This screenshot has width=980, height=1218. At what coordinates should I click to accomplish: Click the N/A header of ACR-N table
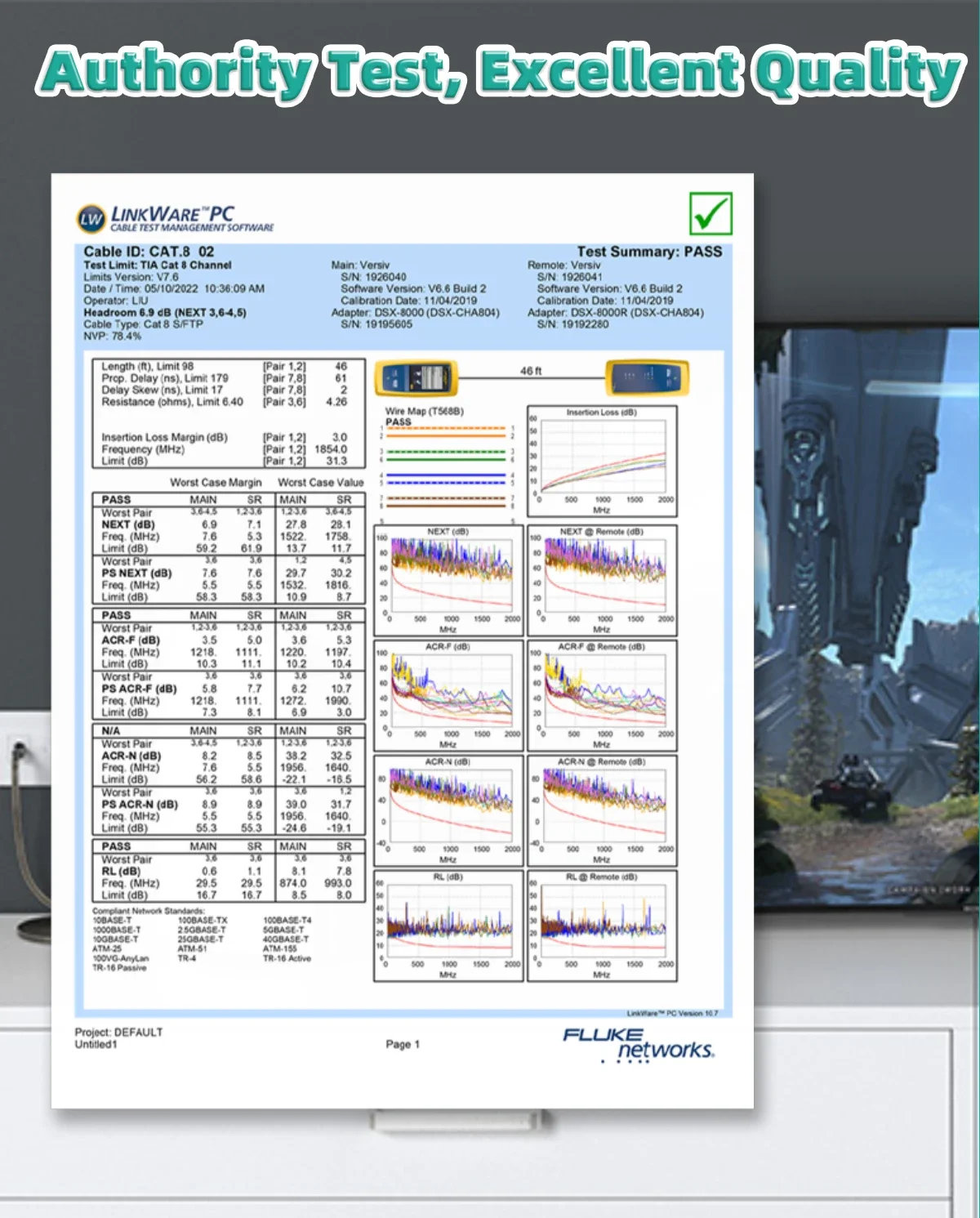tap(110, 730)
